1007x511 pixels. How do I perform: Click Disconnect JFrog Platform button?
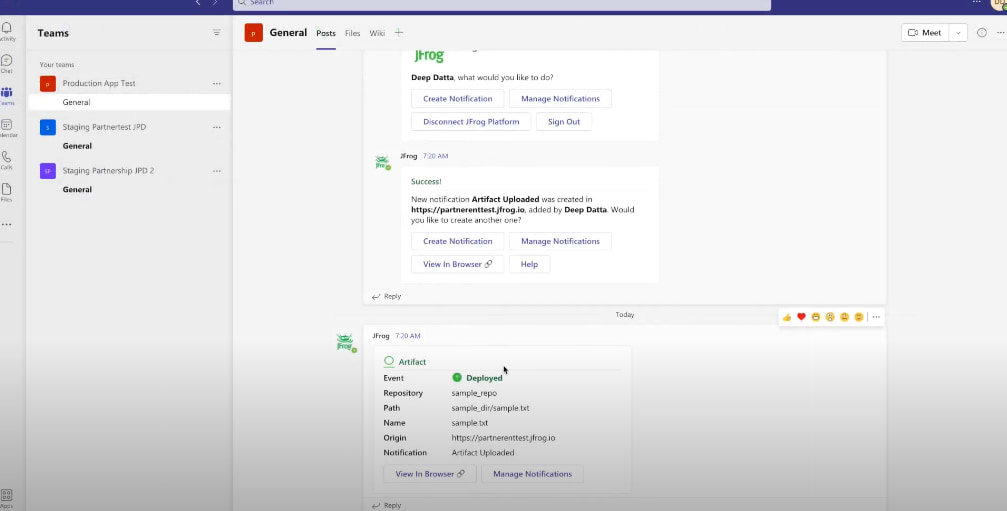(x=471, y=122)
